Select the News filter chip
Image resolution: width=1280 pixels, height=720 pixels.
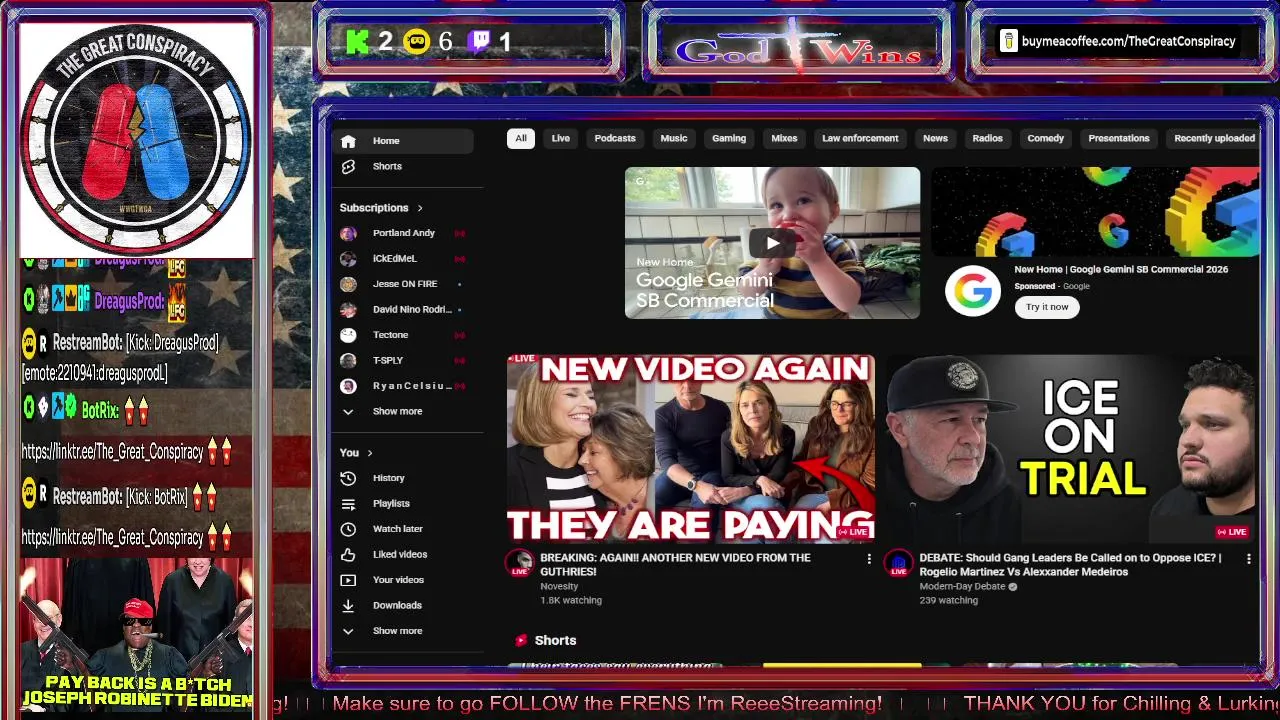[935, 138]
